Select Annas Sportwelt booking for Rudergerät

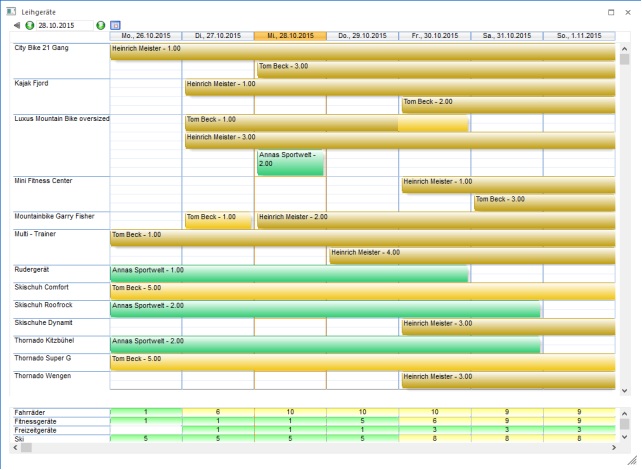288,273
